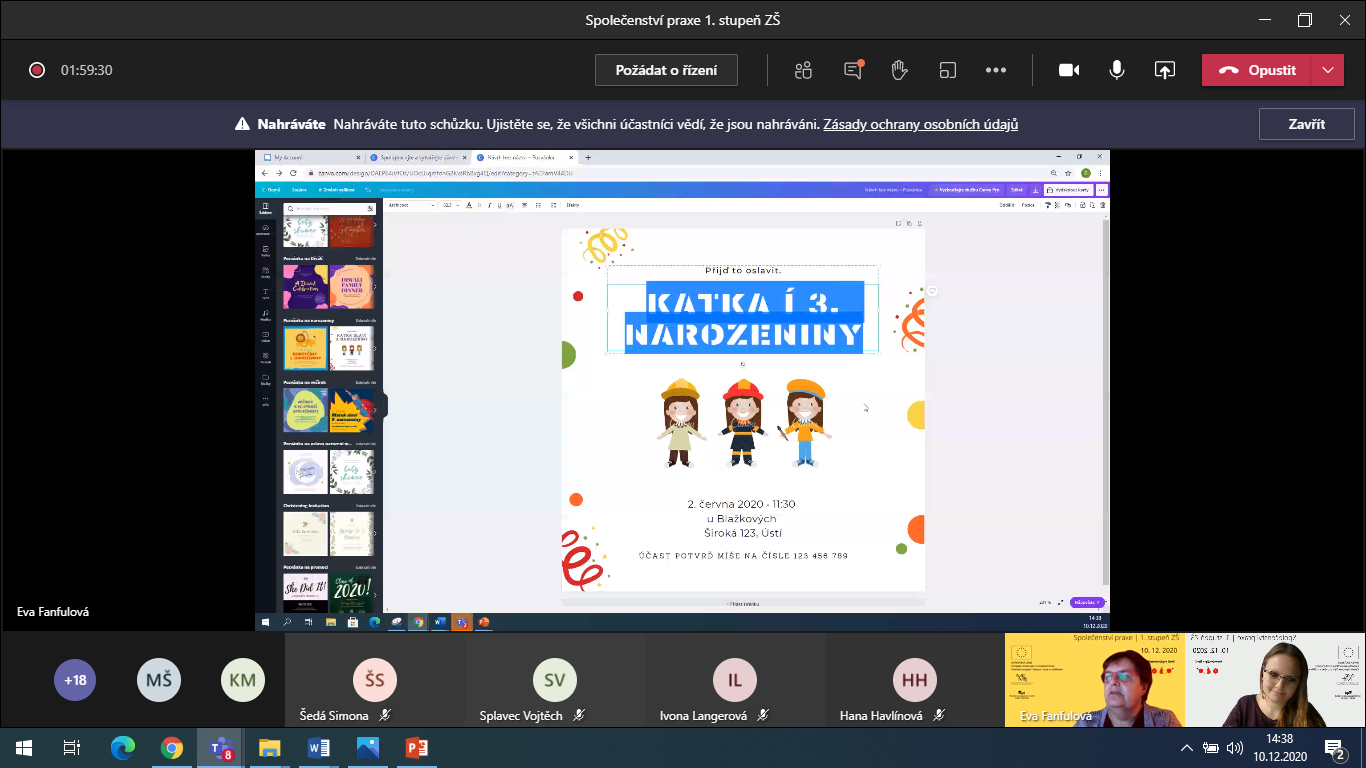Click the Požádat o řízení button
Image resolution: width=1366 pixels, height=768 pixels.
tap(667, 70)
